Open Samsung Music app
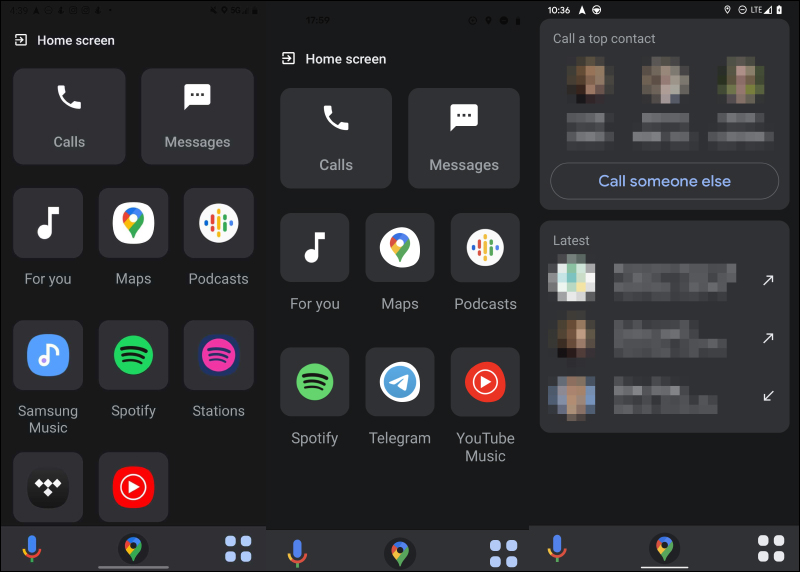The height and width of the screenshot is (572, 800). pos(48,355)
